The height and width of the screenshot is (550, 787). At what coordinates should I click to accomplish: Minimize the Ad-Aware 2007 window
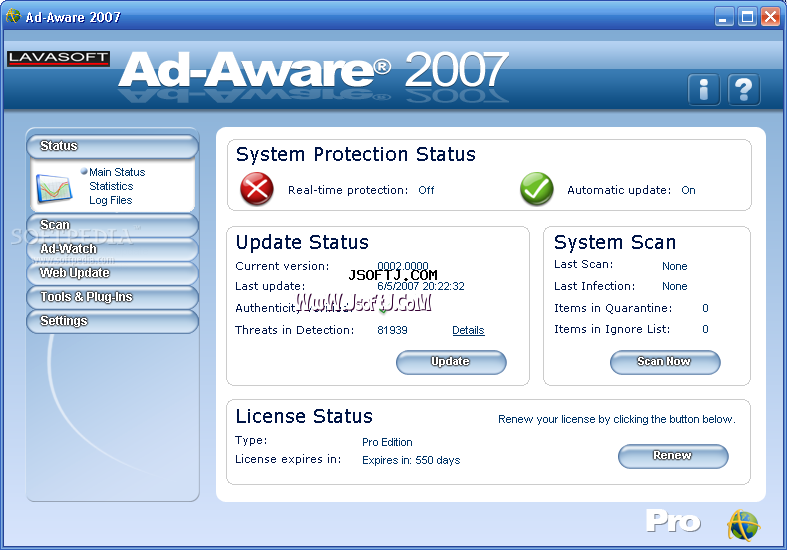click(723, 17)
